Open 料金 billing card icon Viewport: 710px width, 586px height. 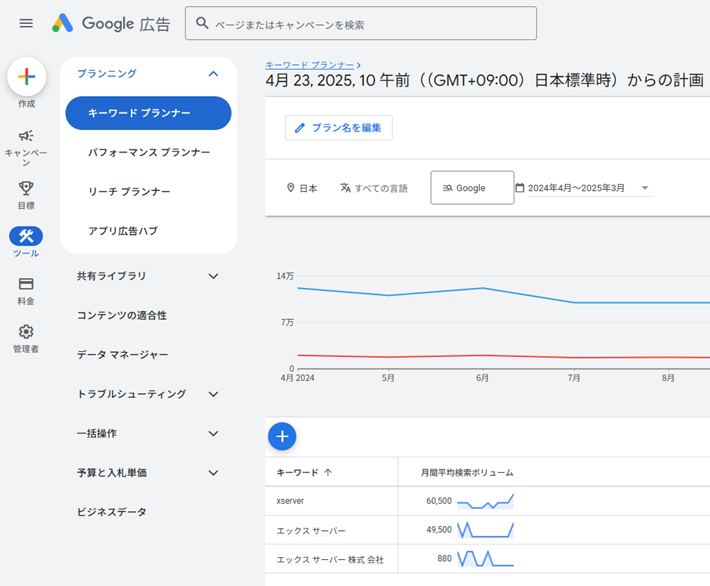click(x=26, y=284)
